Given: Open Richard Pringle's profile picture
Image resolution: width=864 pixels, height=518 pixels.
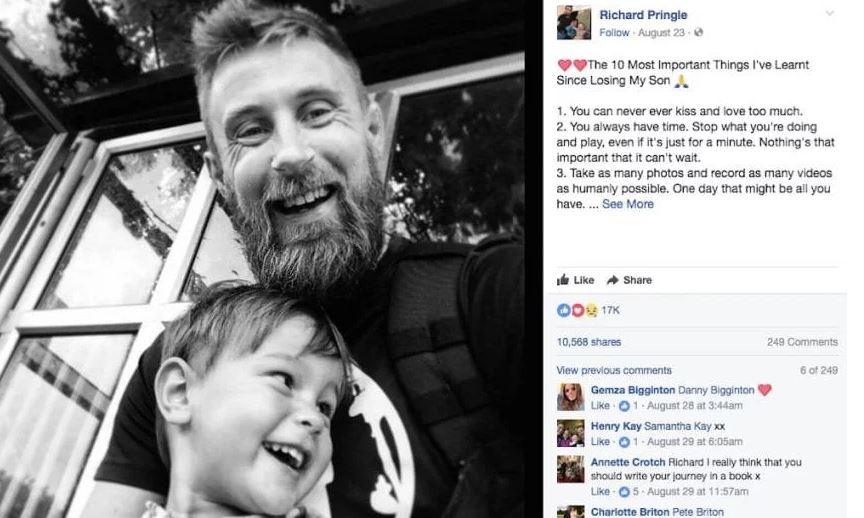Looking at the screenshot, I should tap(574, 23).
